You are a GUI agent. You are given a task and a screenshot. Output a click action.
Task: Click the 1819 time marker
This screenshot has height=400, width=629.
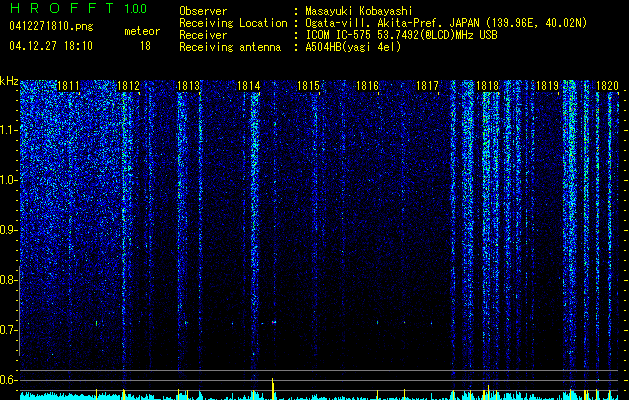tap(548, 86)
